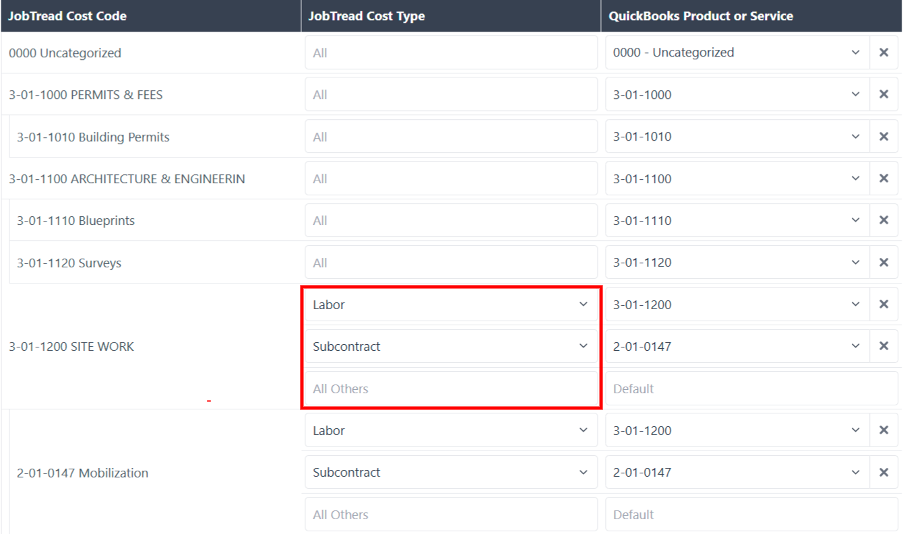
Task: Click the JobTread Cost Type column header
Action: coord(367,16)
